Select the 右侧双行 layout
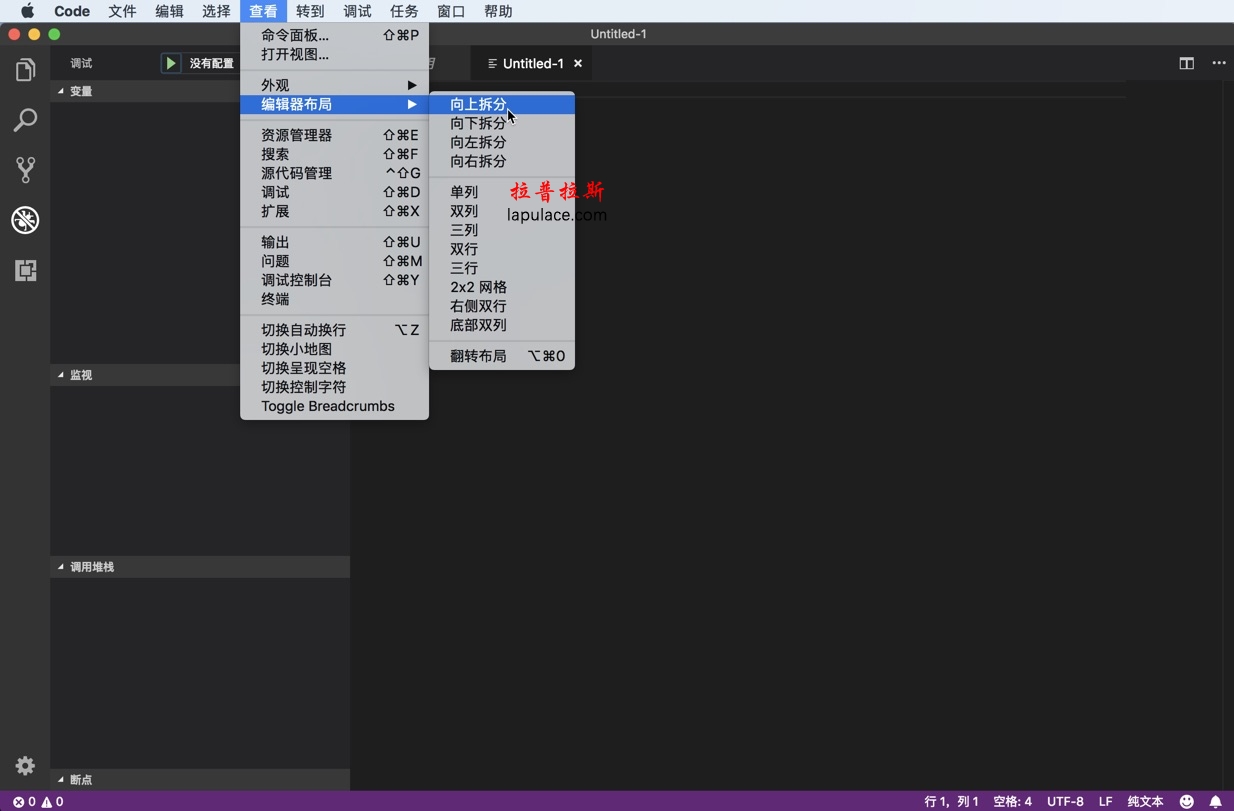 [x=502, y=306]
